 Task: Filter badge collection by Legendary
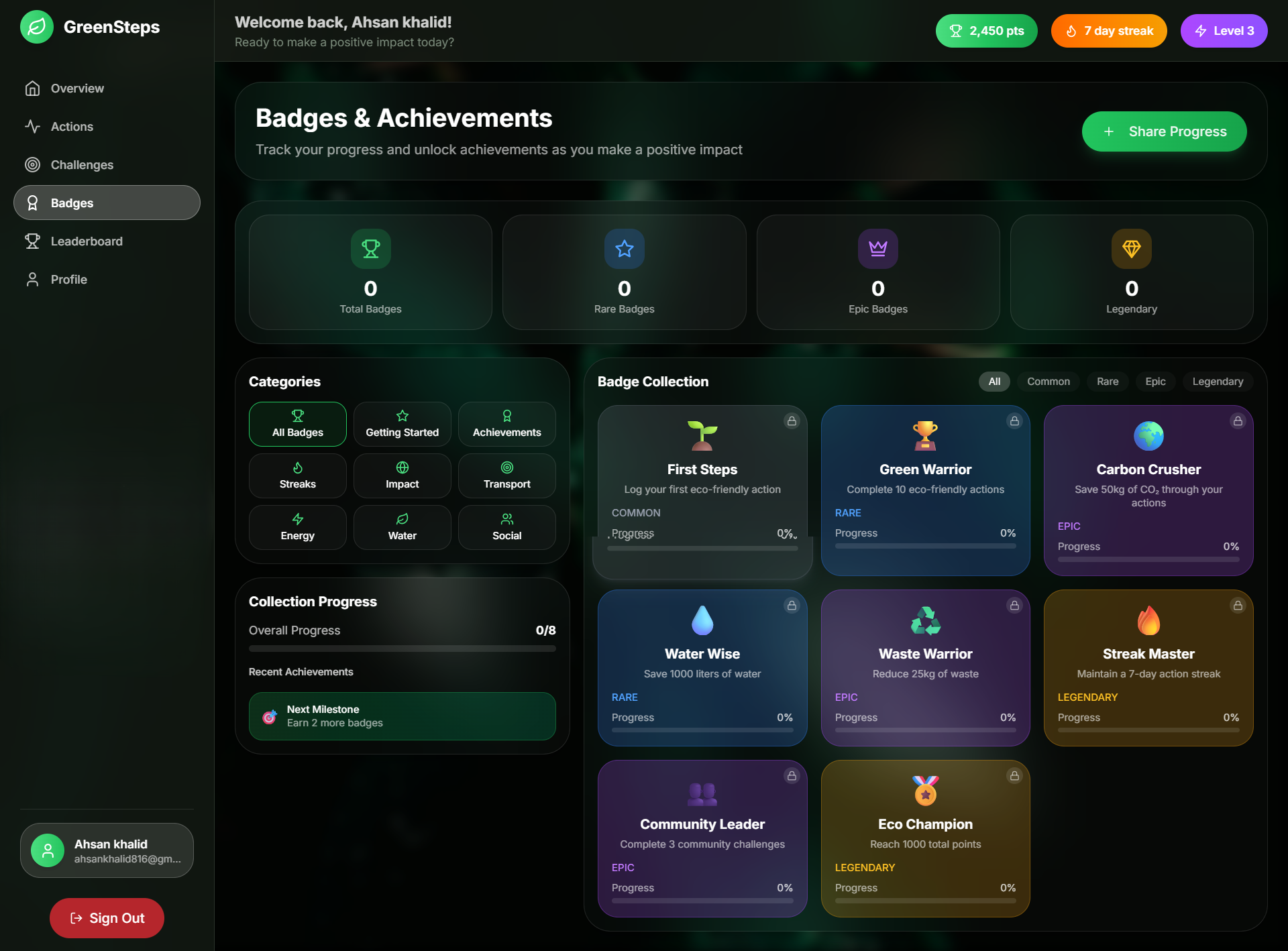[1217, 382]
